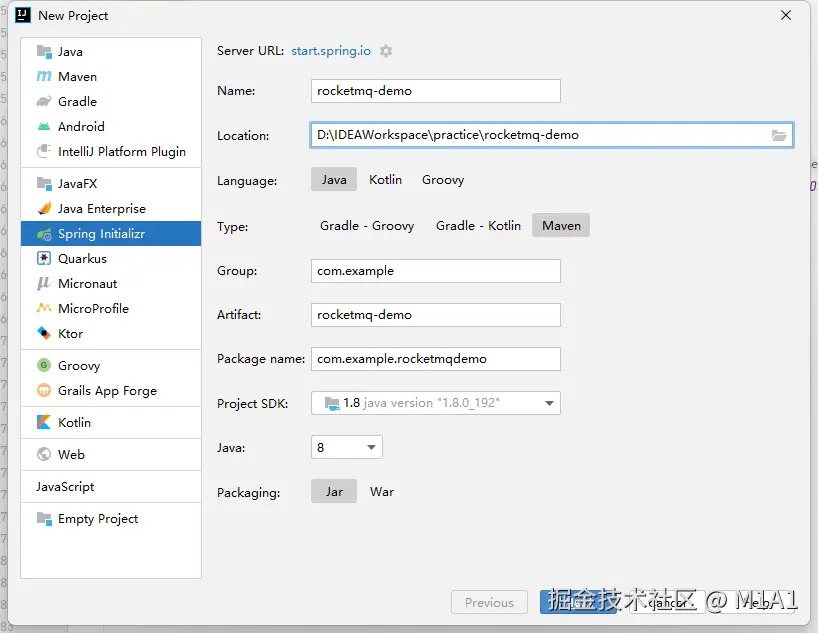Select Jar packaging
Image resolution: width=818 pixels, height=633 pixels.
pos(334,492)
